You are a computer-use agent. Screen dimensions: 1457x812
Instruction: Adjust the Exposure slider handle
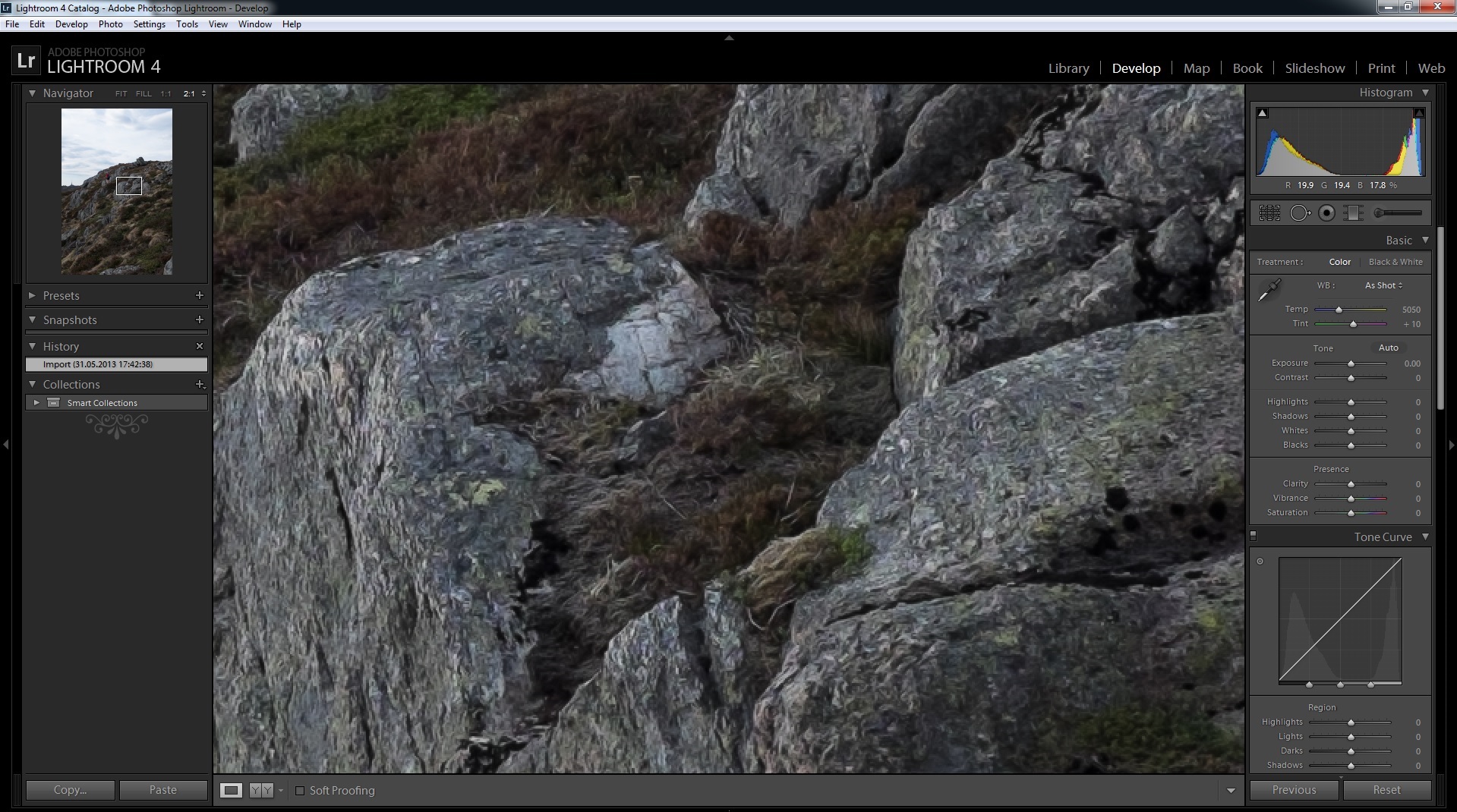click(1351, 364)
